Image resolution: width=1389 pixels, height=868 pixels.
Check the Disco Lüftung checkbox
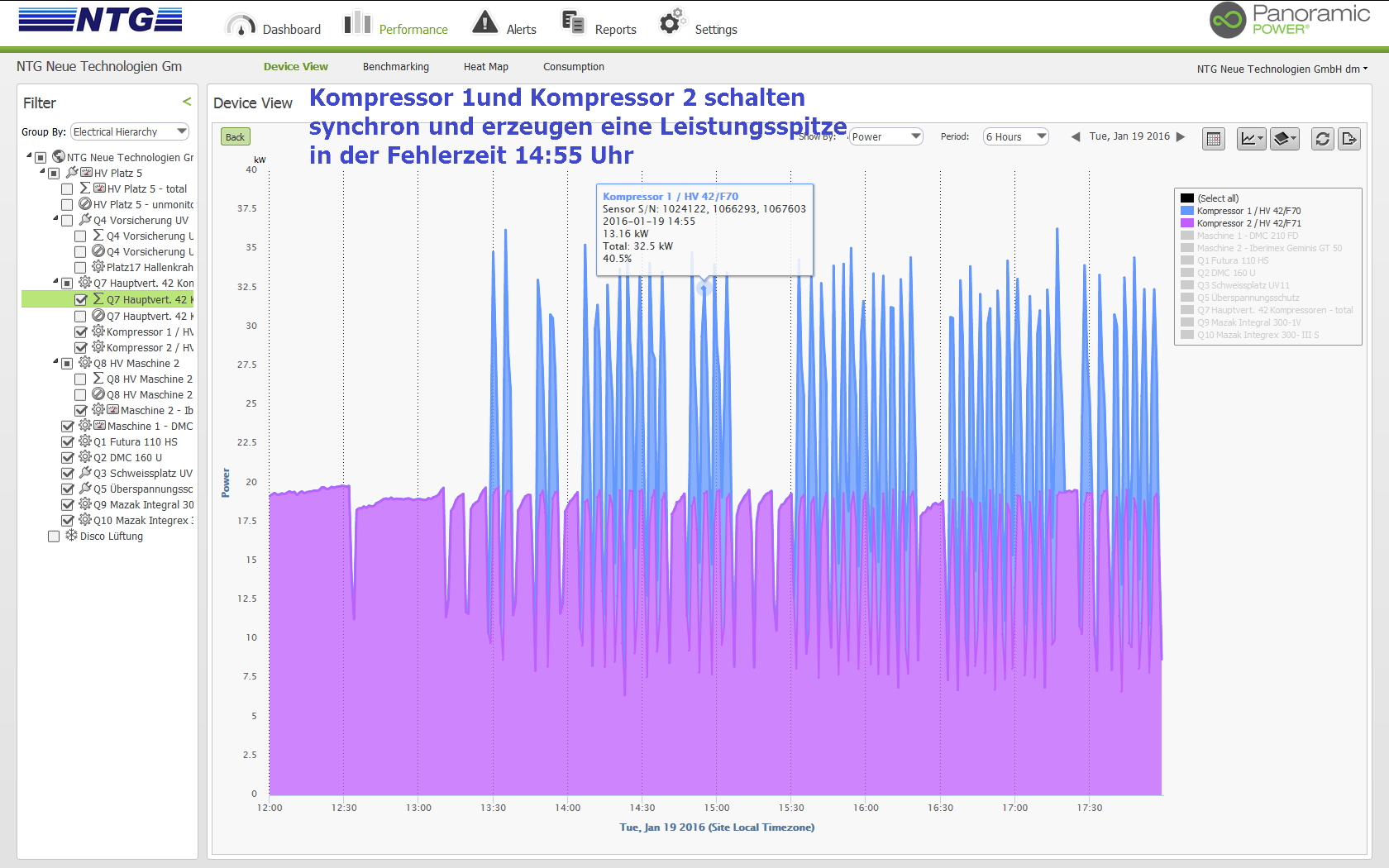pyautogui.click(x=54, y=537)
